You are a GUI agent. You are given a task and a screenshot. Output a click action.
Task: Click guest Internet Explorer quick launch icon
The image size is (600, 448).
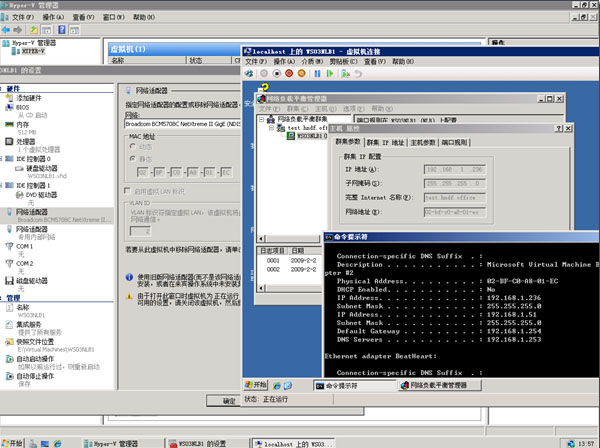[277, 386]
